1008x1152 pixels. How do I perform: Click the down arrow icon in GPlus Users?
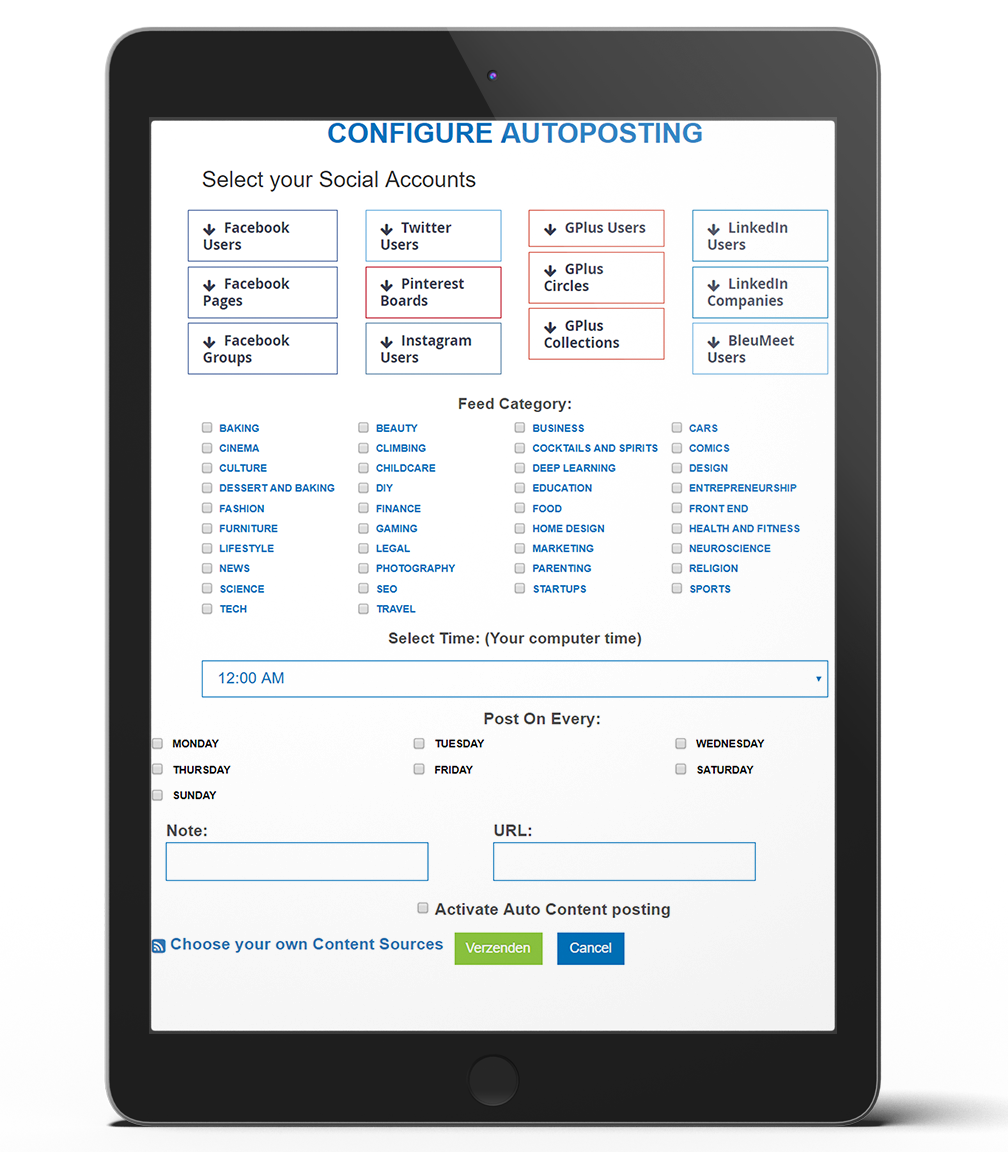[550, 229]
